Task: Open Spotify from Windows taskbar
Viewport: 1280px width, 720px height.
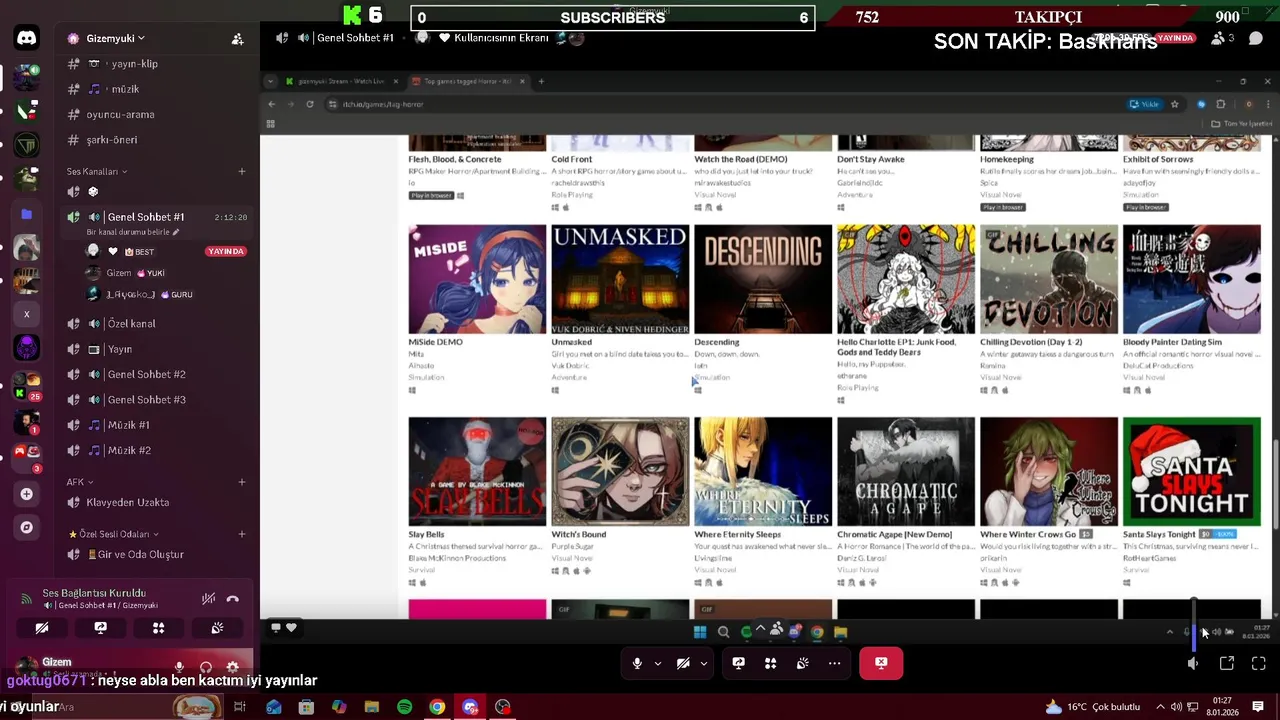Action: click(404, 707)
